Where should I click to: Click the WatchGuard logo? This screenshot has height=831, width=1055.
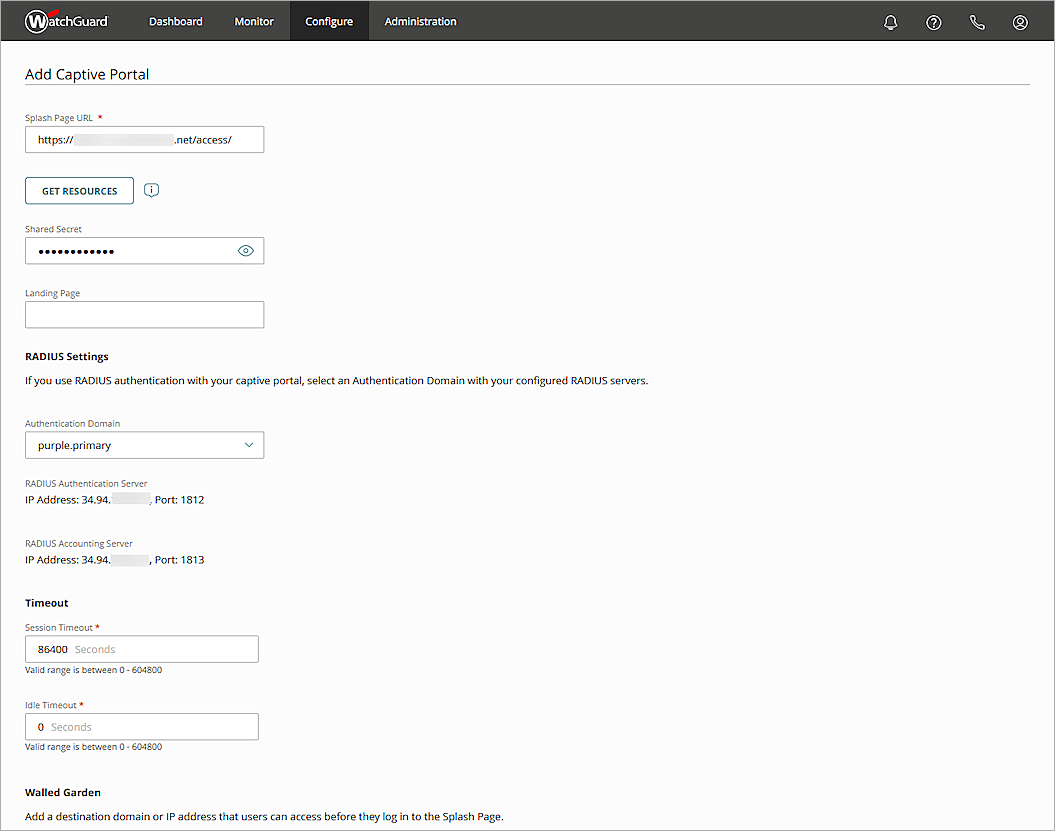point(66,20)
